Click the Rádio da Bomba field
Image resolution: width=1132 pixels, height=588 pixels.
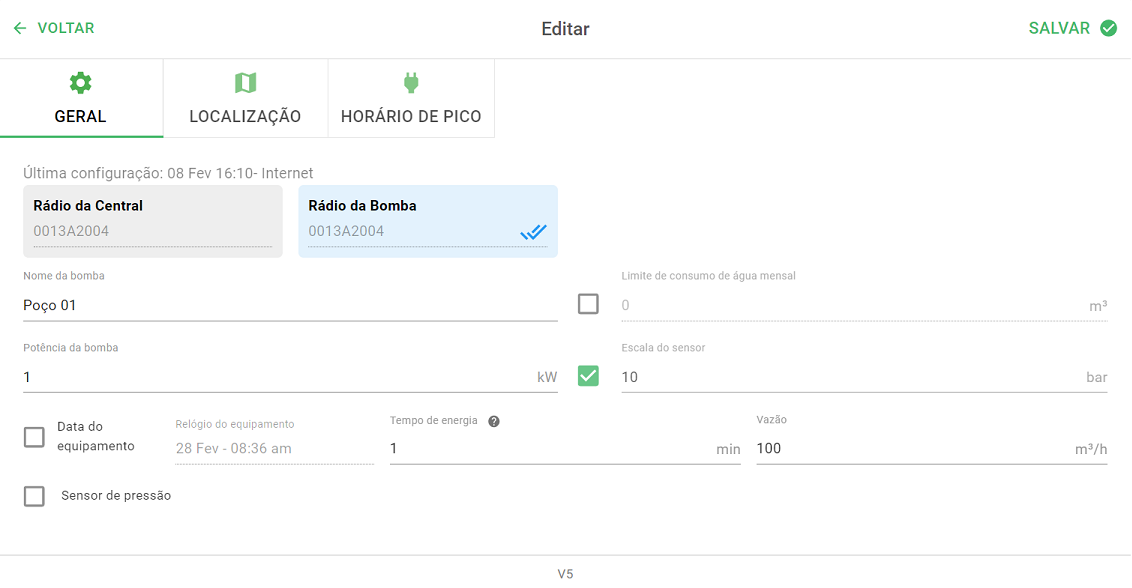pos(427,221)
